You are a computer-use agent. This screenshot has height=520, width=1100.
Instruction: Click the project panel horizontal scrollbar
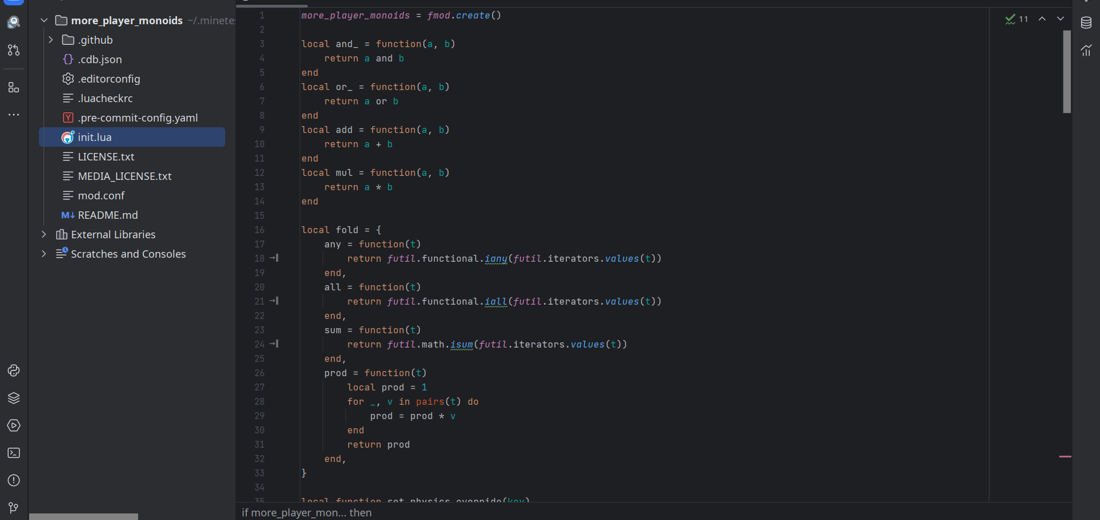coord(83,516)
